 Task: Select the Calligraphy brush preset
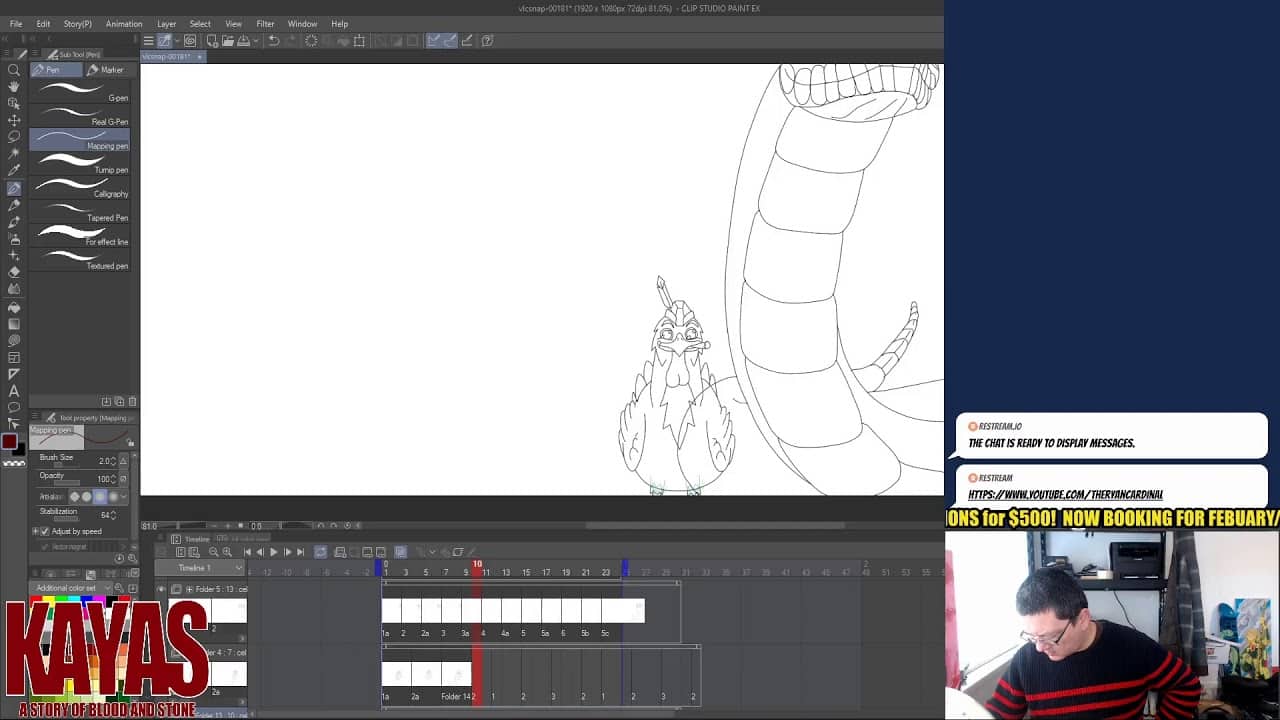coord(80,187)
